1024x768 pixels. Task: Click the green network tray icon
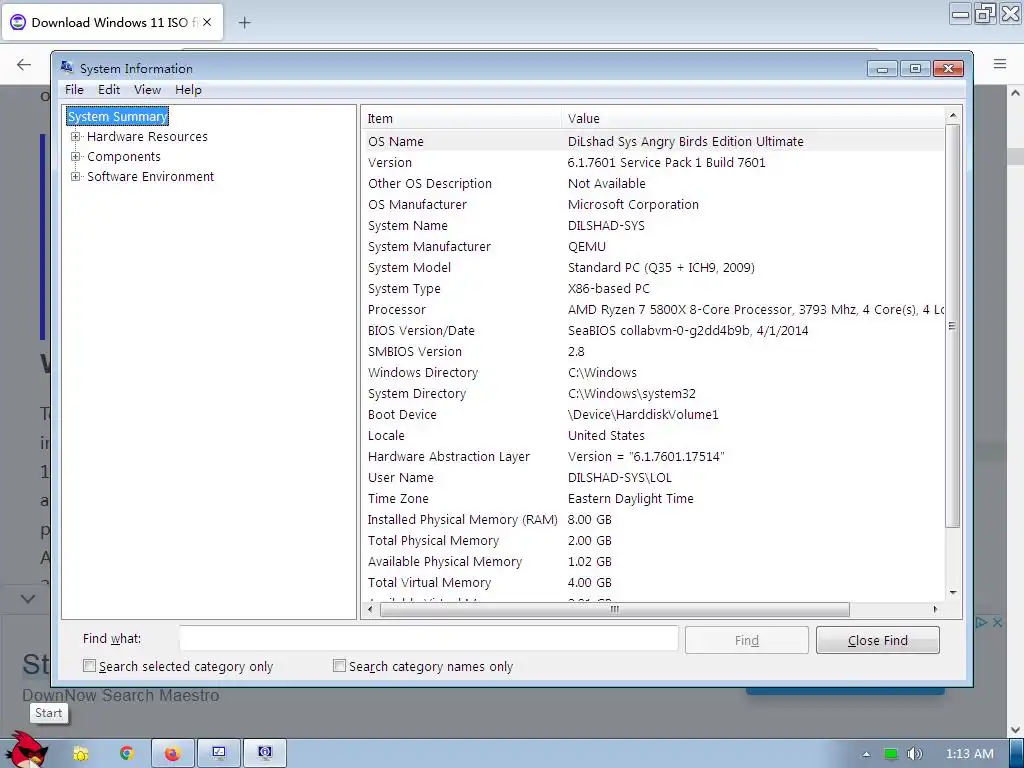890,754
